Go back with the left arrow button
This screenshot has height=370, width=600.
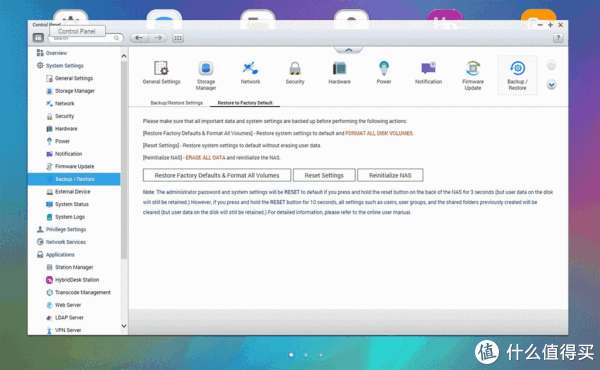click(139, 37)
